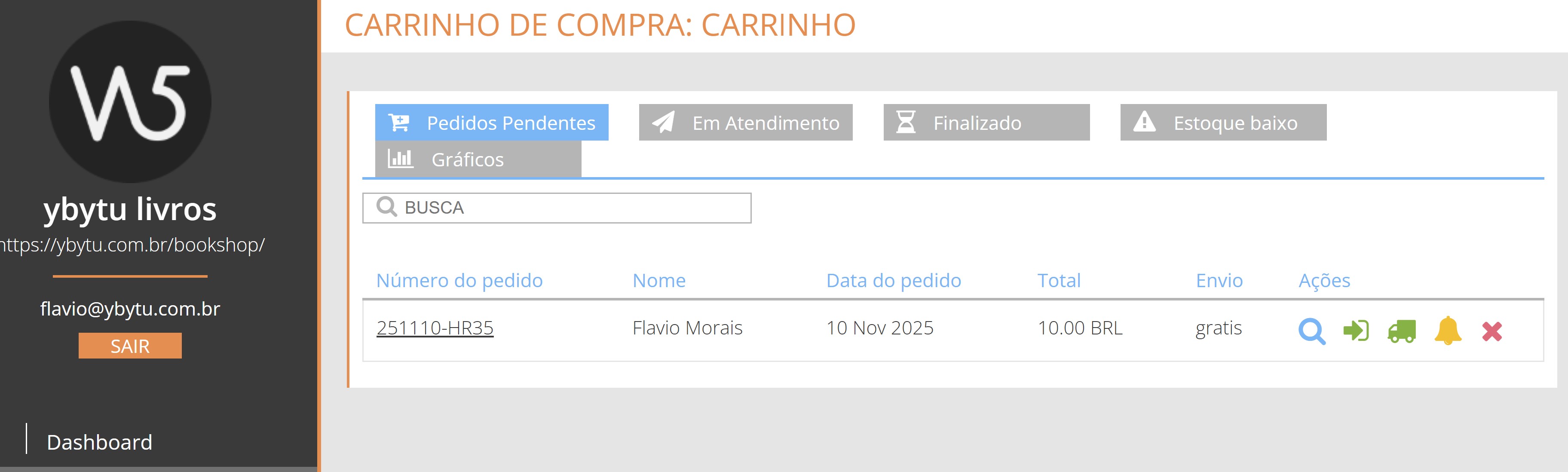Switch to the Gráficos tab
The width and height of the screenshot is (1568, 472).
[x=478, y=159]
